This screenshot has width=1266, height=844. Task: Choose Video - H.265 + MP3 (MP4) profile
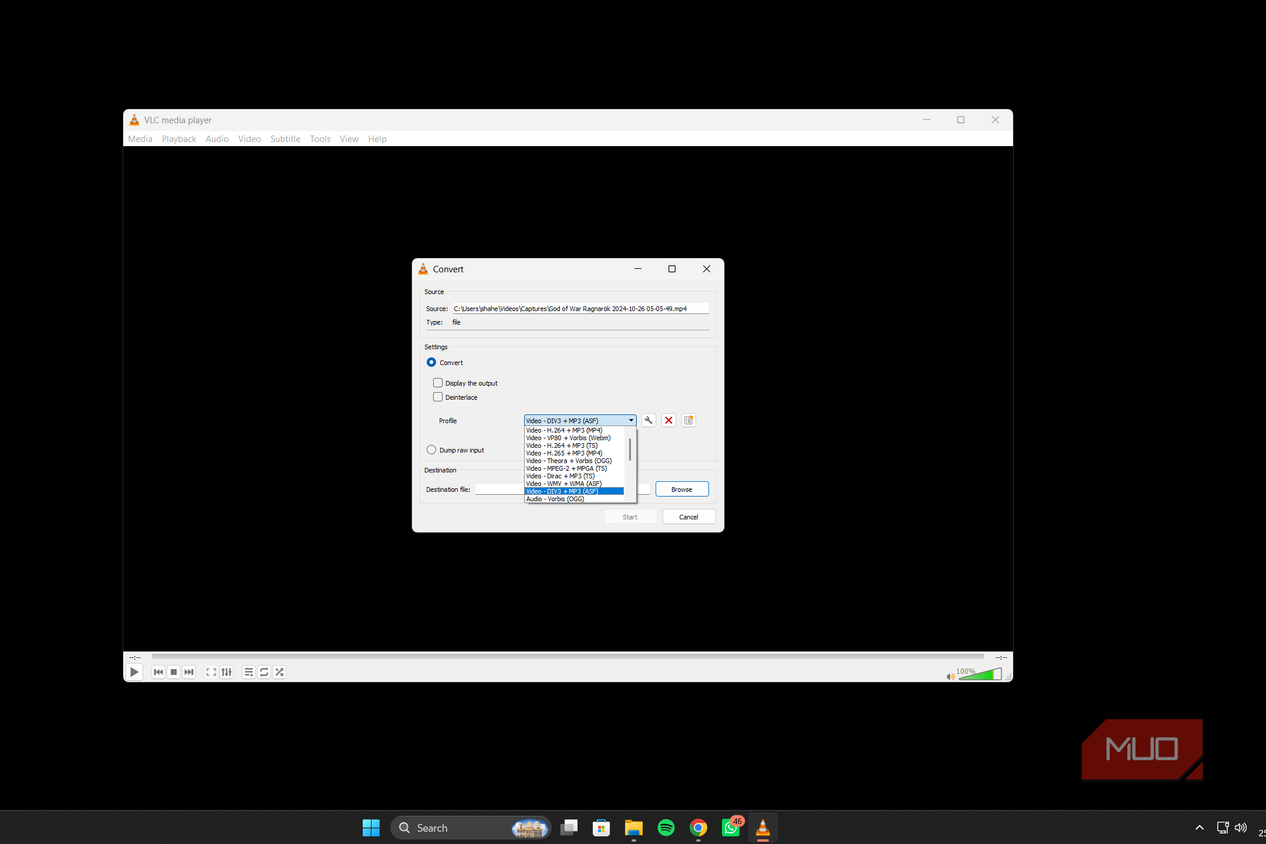[x=575, y=453]
